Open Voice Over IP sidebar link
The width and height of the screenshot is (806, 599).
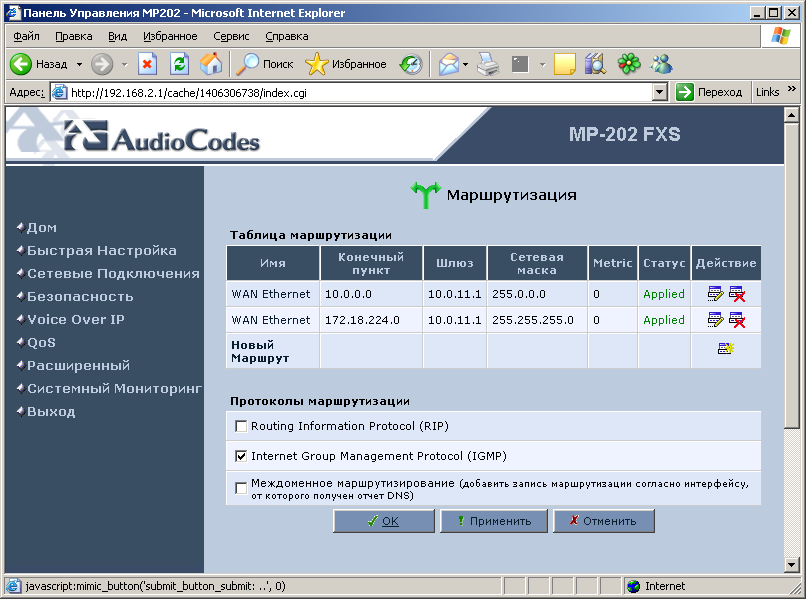point(76,319)
